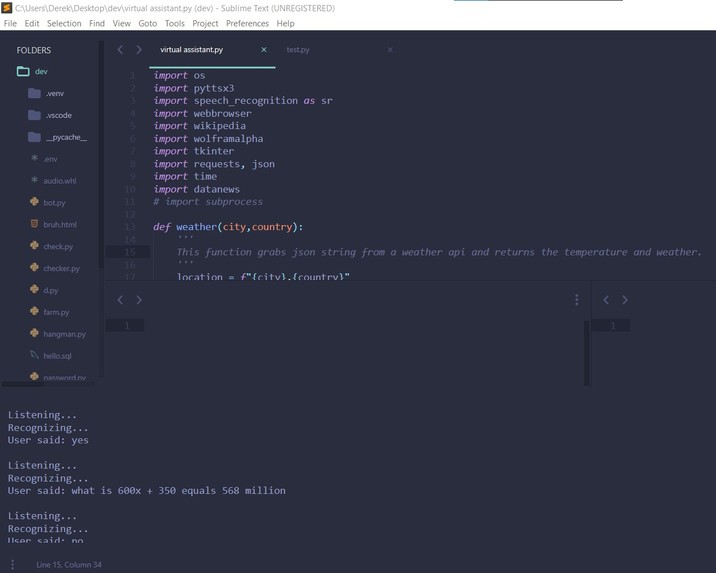Open the View menu
The height and width of the screenshot is (573, 716).
click(121, 23)
